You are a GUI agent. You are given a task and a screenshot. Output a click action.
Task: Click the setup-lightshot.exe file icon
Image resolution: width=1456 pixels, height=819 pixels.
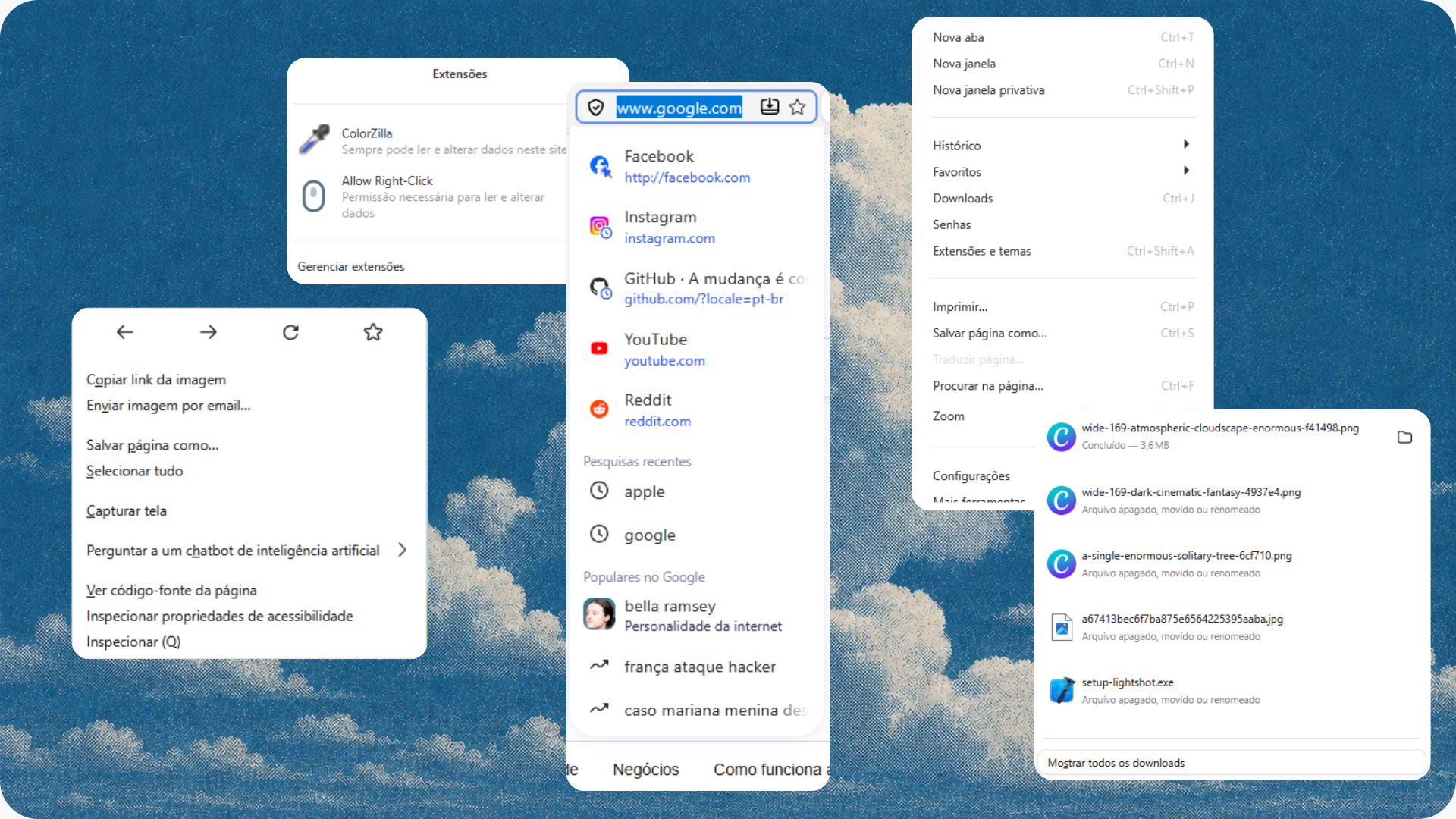tap(1062, 690)
